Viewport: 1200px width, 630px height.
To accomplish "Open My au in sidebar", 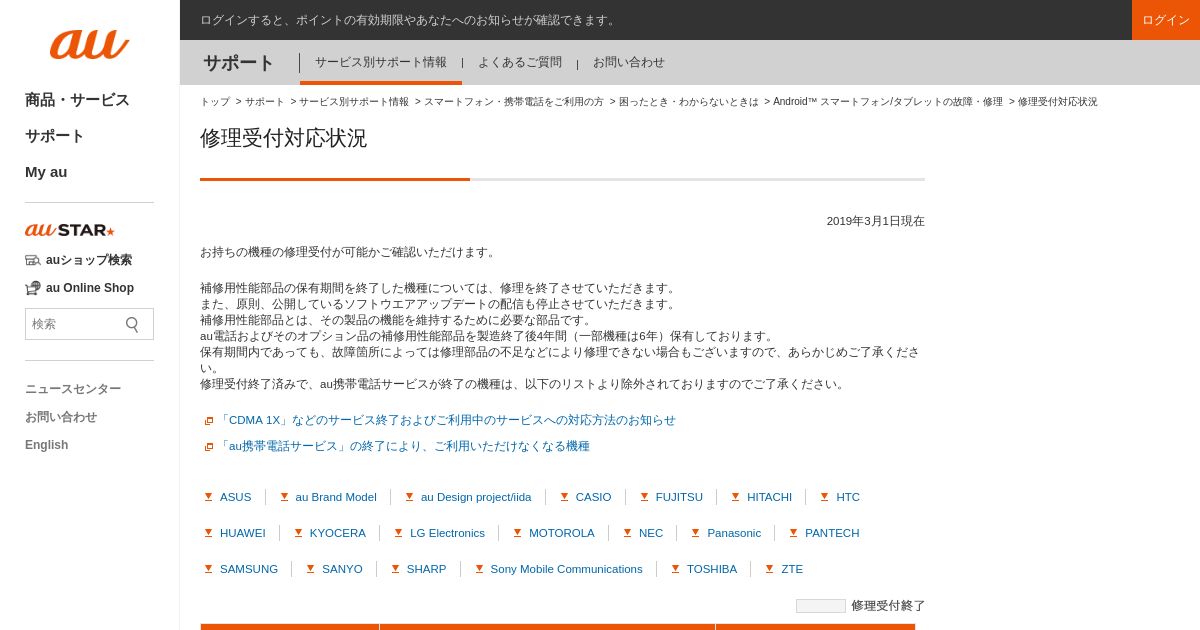I will (46, 172).
